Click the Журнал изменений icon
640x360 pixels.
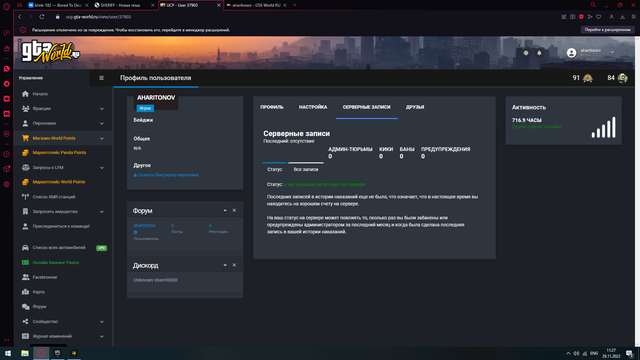[x=25, y=336]
